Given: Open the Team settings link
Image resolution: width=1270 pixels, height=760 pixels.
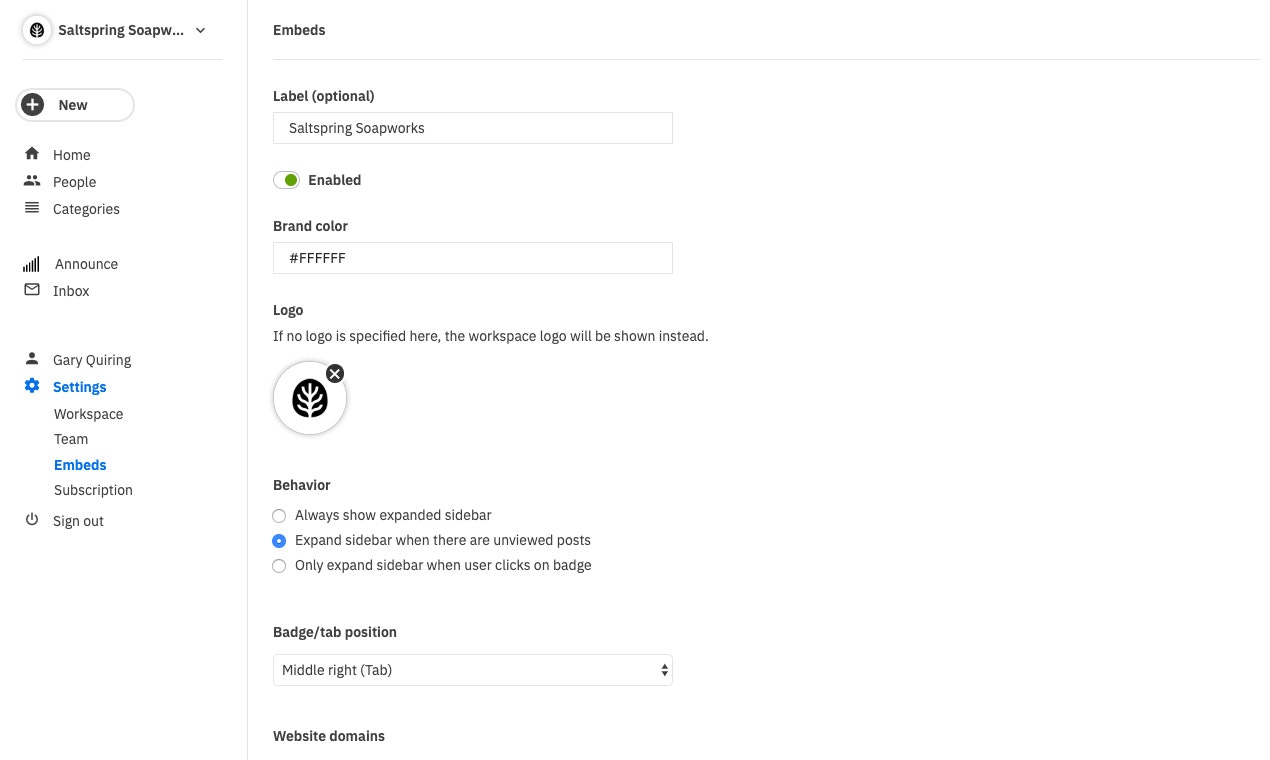Looking at the screenshot, I should pos(71,439).
